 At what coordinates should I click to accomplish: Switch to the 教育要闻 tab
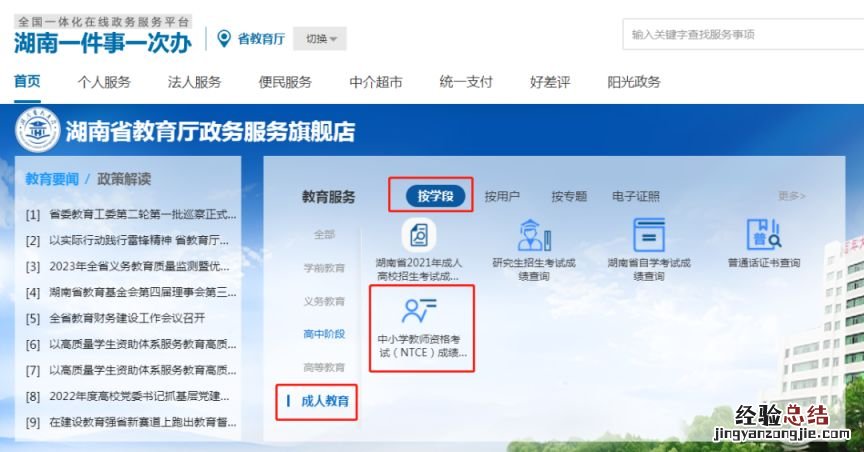(52, 179)
